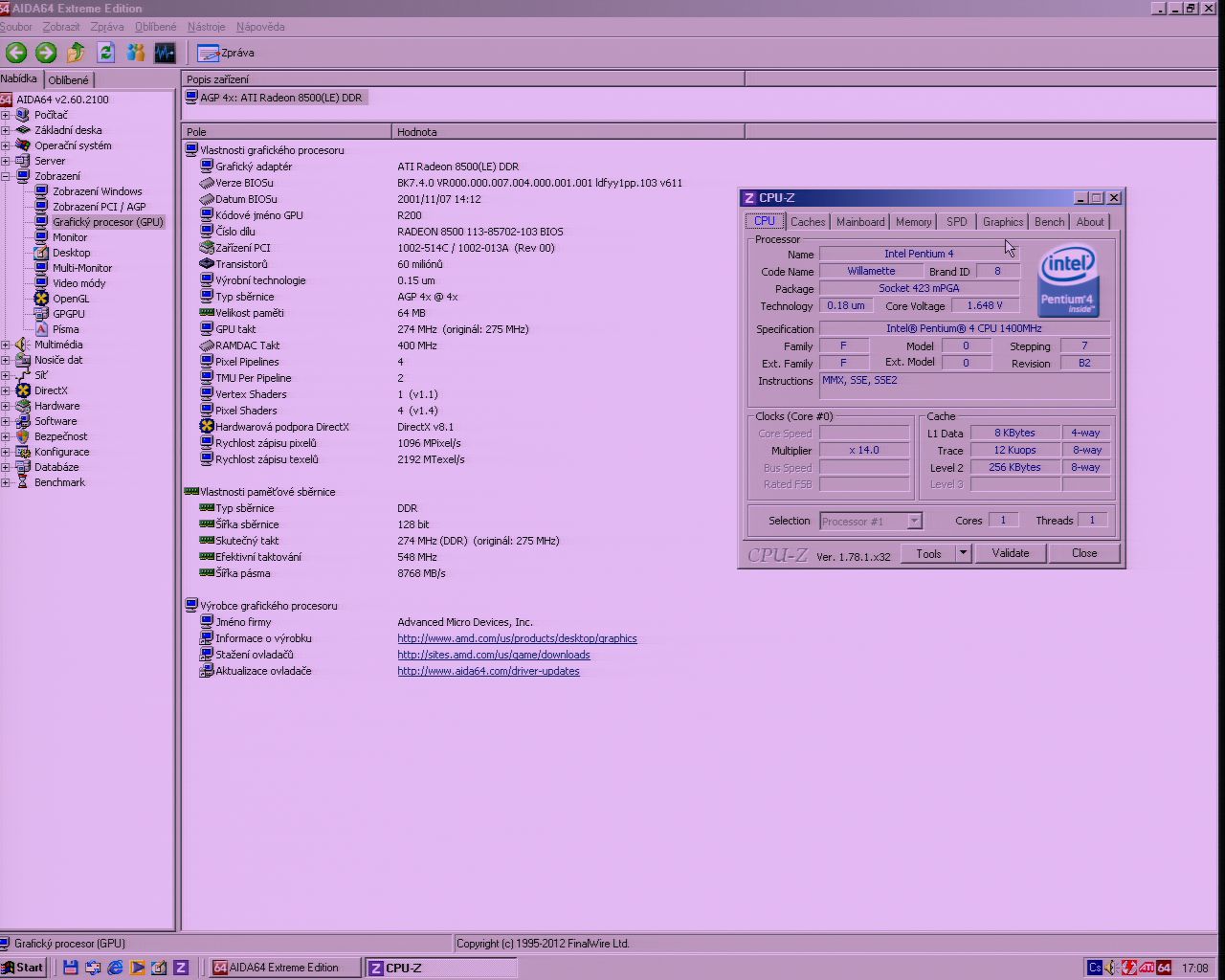Switch to CPU-Z Bench tab
The image size is (1225, 980).
(1050, 222)
